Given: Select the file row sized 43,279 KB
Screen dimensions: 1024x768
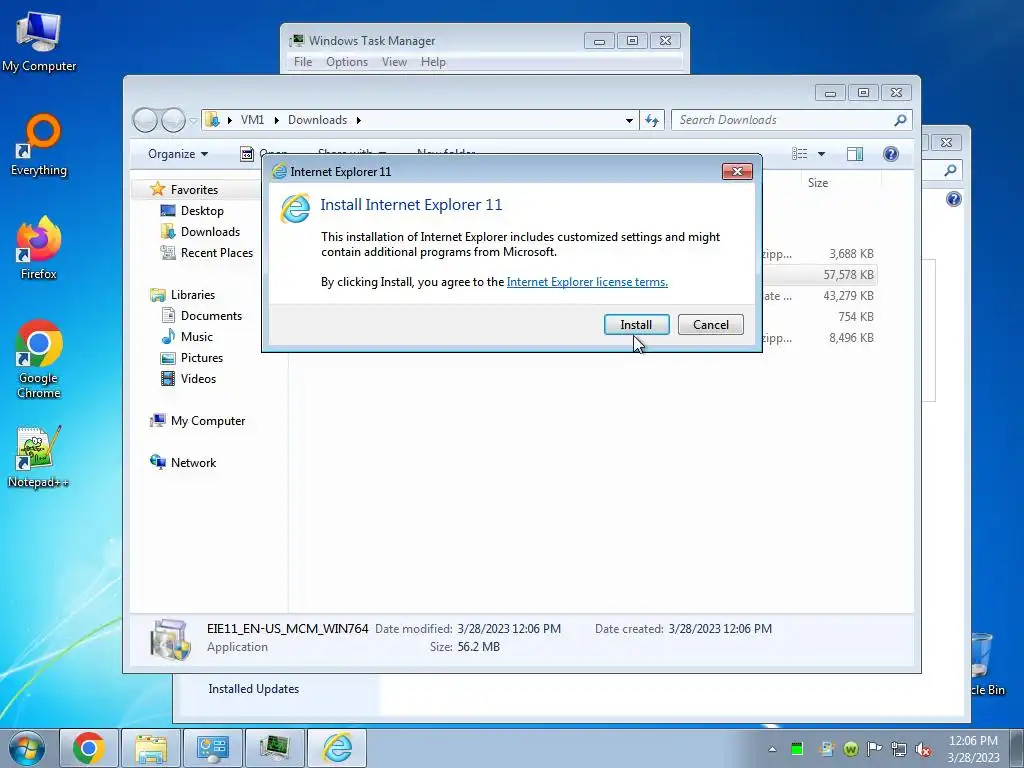Looking at the screenshot, I should pos(819,296).
